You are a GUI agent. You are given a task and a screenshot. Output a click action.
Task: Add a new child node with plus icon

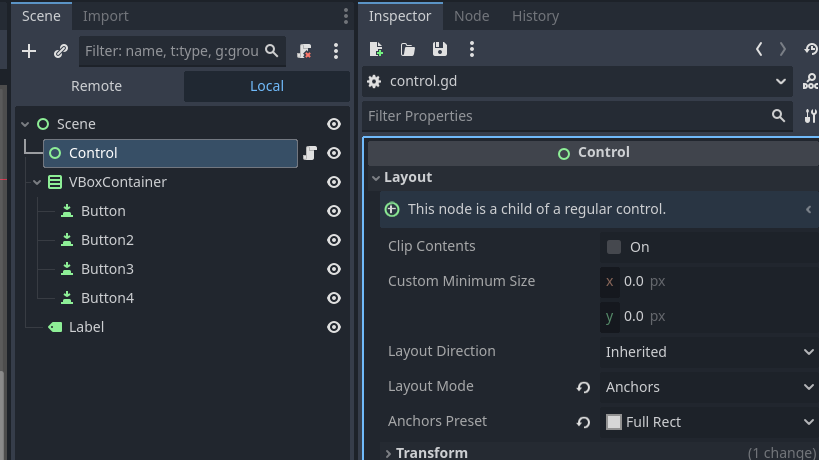pos(29,51)
